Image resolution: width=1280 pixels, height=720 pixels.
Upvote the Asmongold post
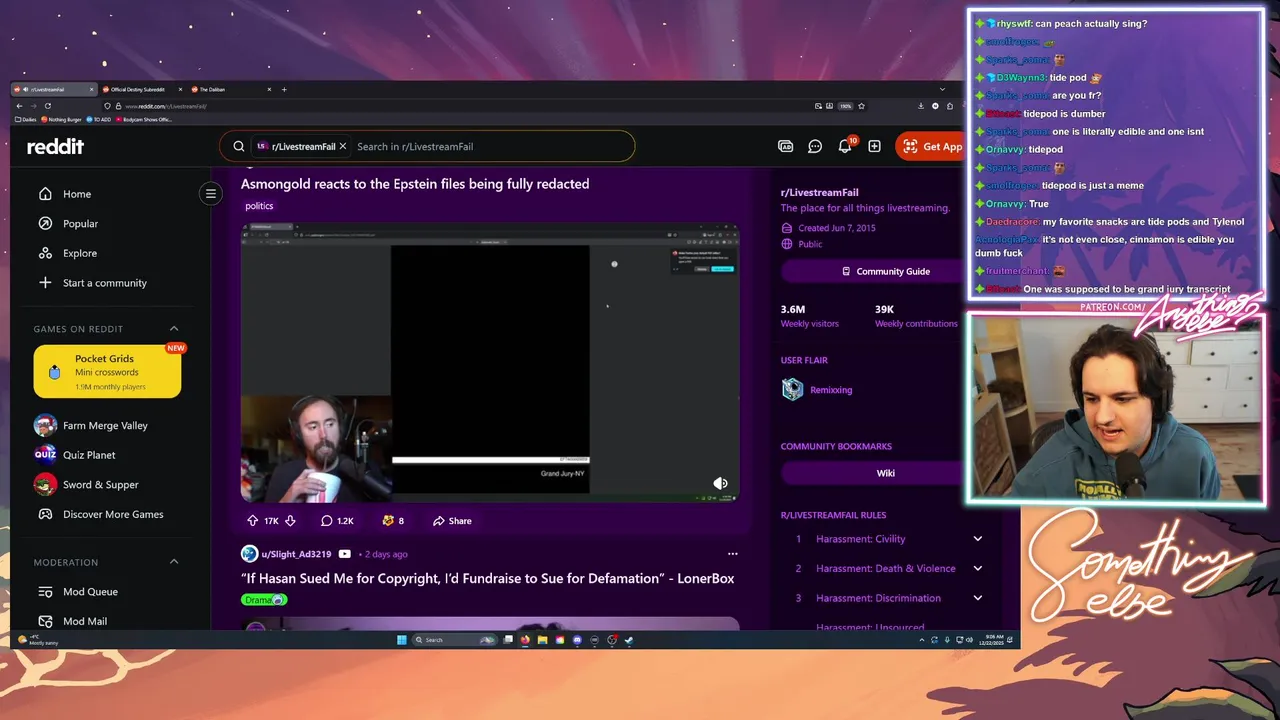point(253,521)
